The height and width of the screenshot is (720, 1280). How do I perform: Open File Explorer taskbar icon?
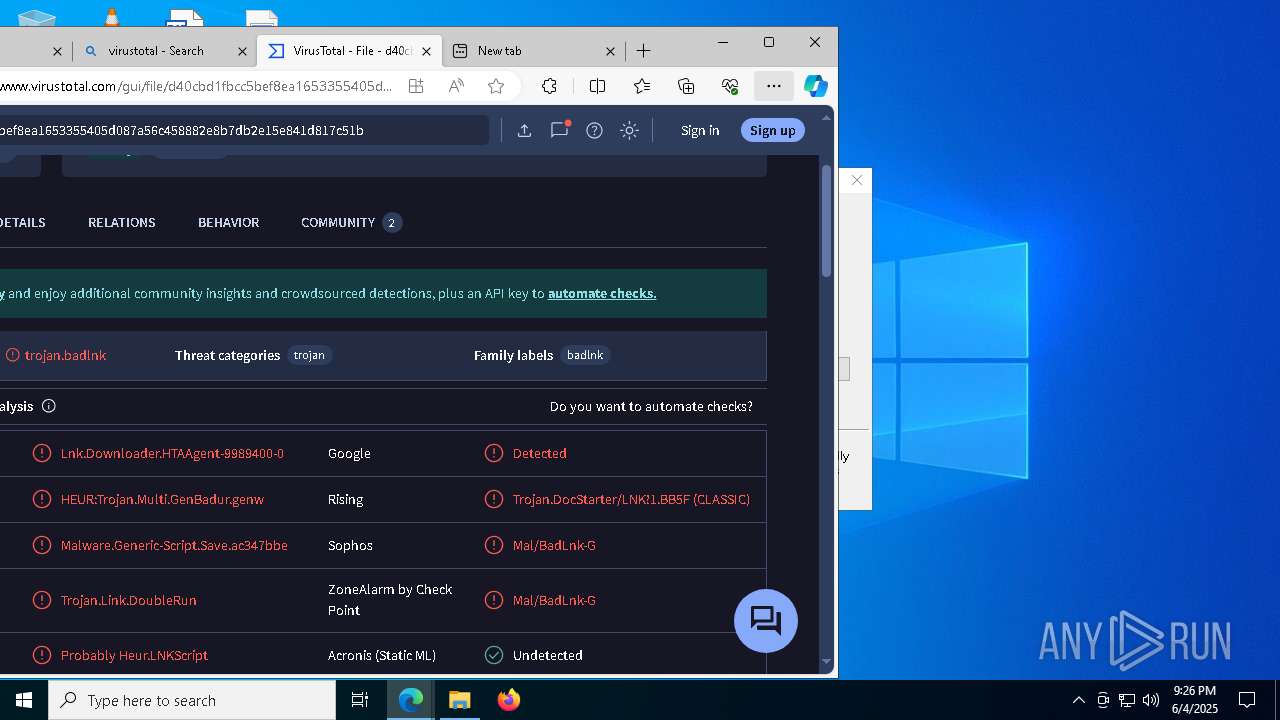pyautogui.click(x=460, y=700)
